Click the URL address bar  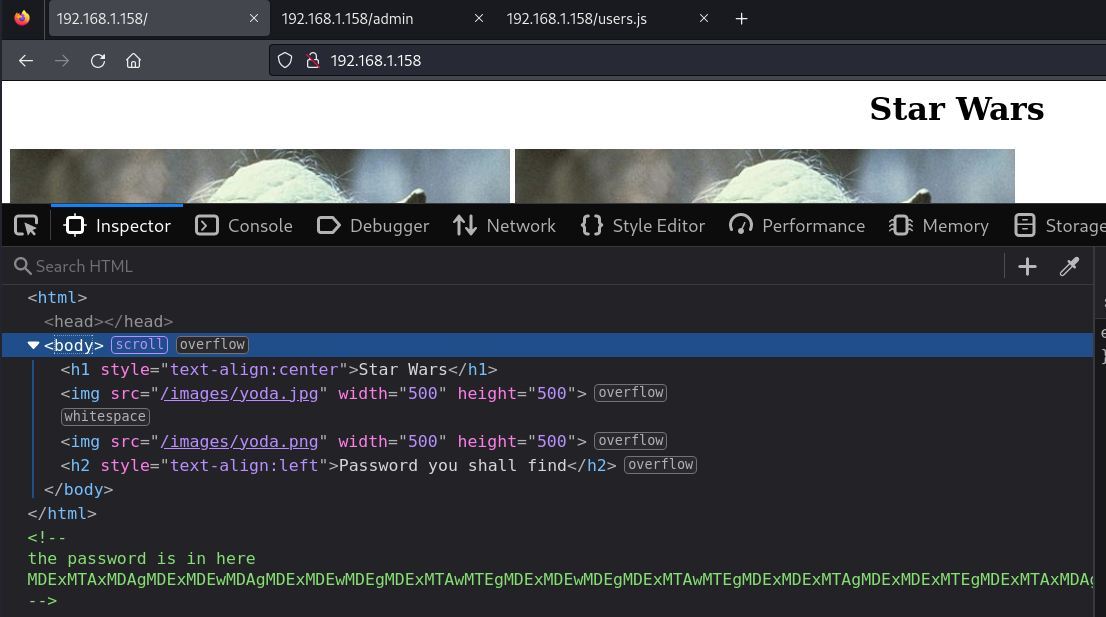(688, 61)
